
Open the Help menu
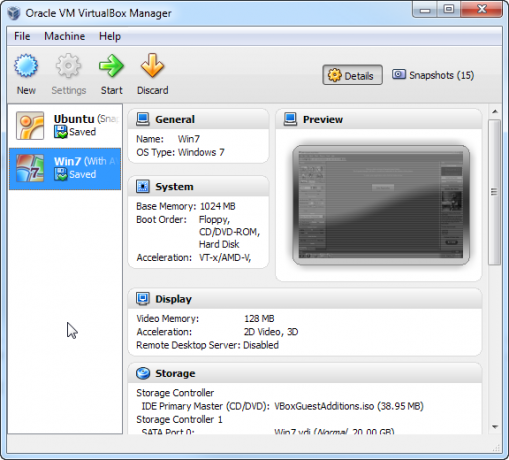click(x=110, y=36)
